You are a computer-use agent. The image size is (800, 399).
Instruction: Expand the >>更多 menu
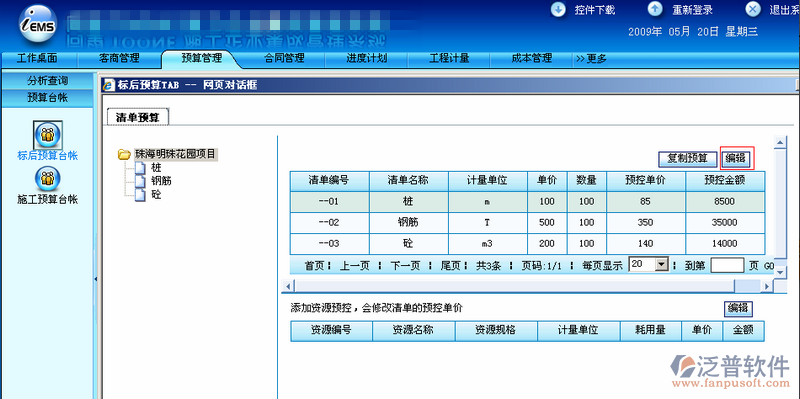click(x=591, y=59)
